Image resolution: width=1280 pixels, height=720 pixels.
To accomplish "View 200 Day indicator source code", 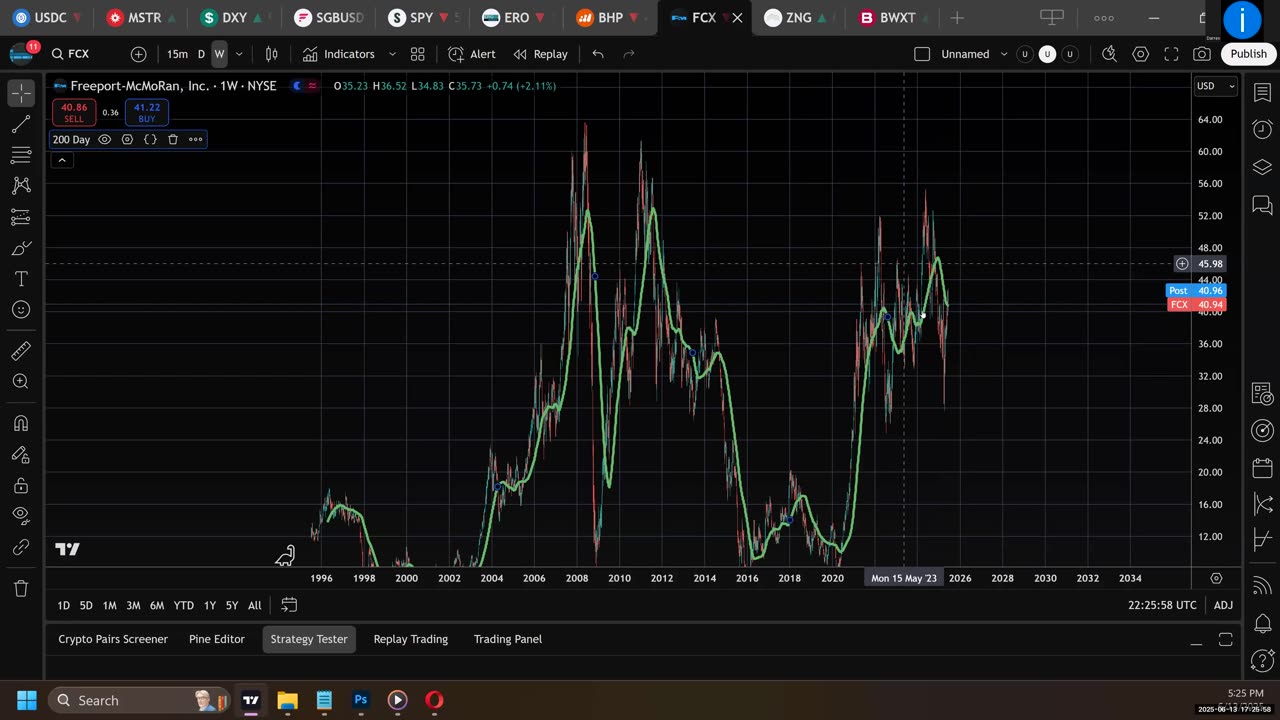I will [150, 139].
